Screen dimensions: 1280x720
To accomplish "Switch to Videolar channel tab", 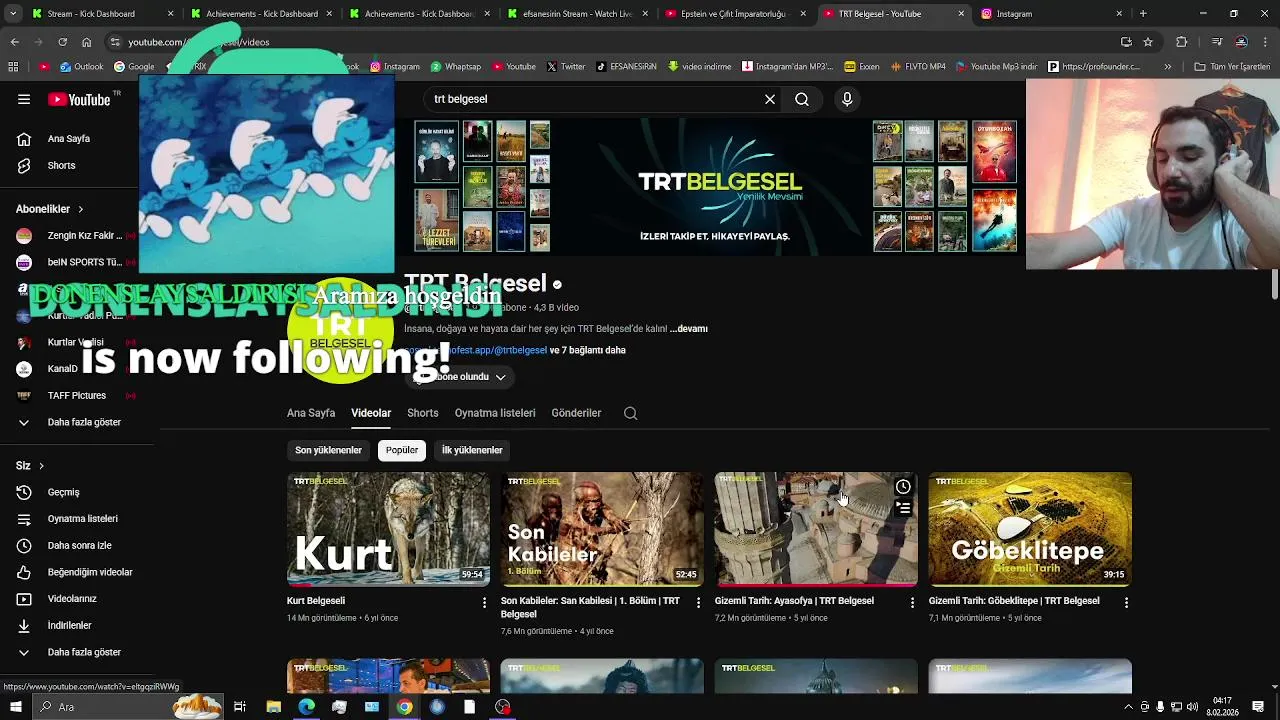I will (371, 413).
